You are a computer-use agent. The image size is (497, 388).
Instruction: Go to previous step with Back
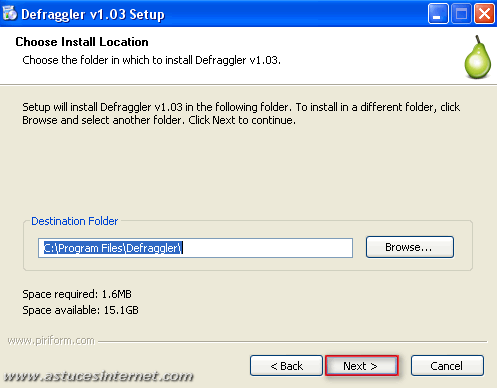point(286,366)
